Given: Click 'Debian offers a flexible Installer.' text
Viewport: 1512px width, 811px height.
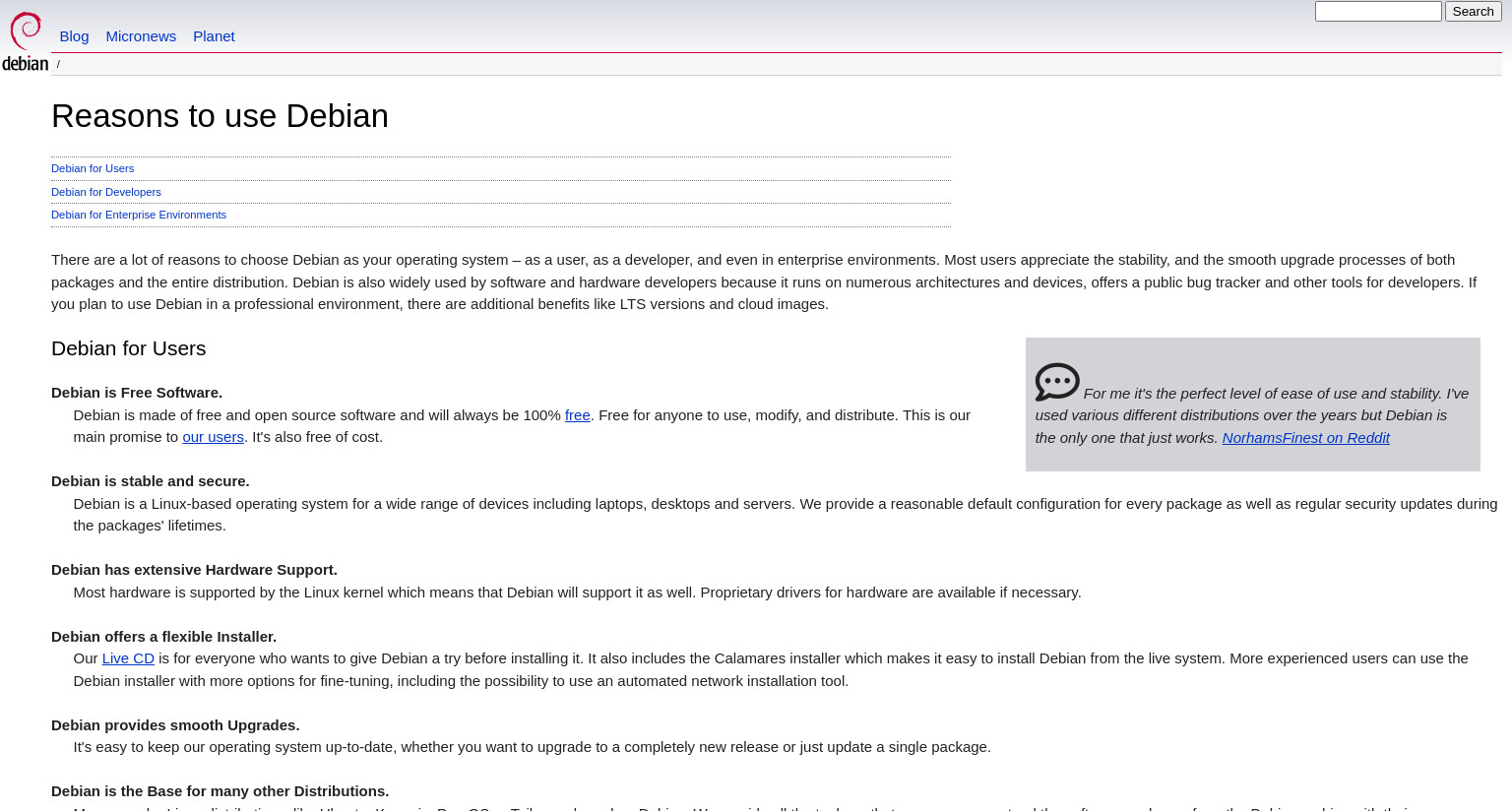Looking at the screenshot, I should point(163,637).
